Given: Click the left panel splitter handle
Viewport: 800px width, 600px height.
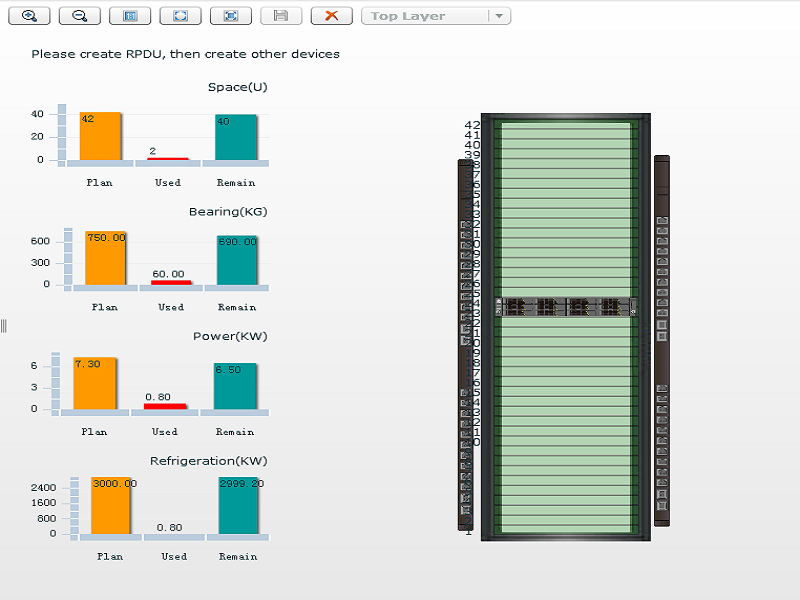Looking at the screenshot, I should point(4,326).
